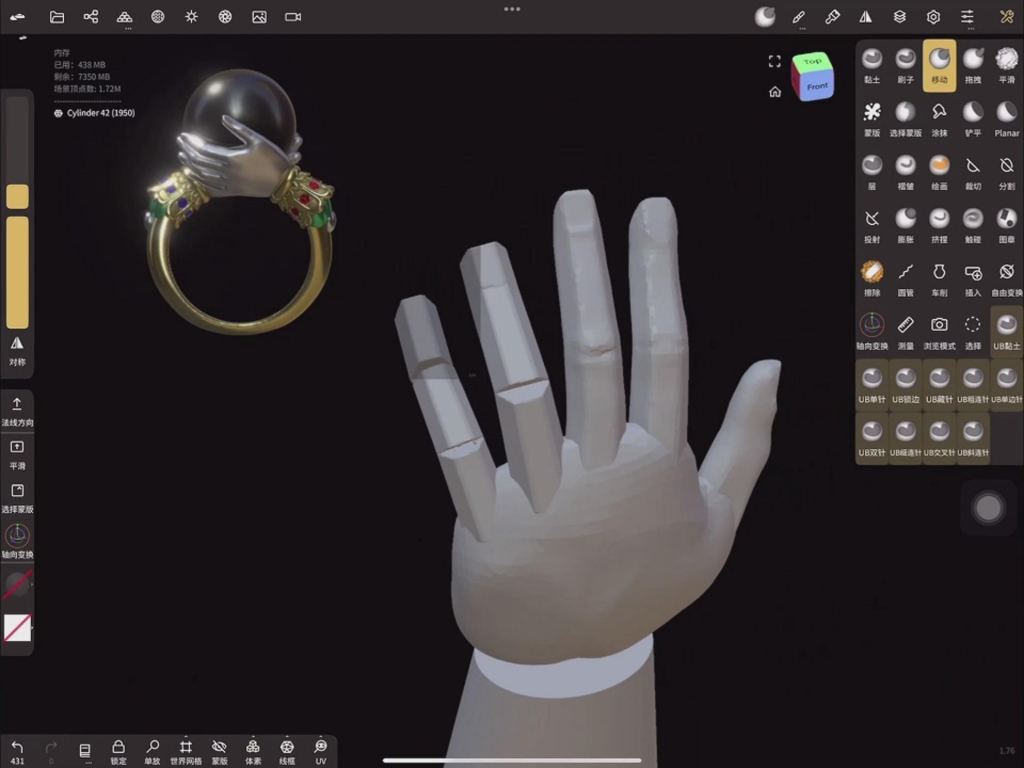Select the 测量 (Measure) ruler tool
1024x768 pixels.
coord(906,332)
